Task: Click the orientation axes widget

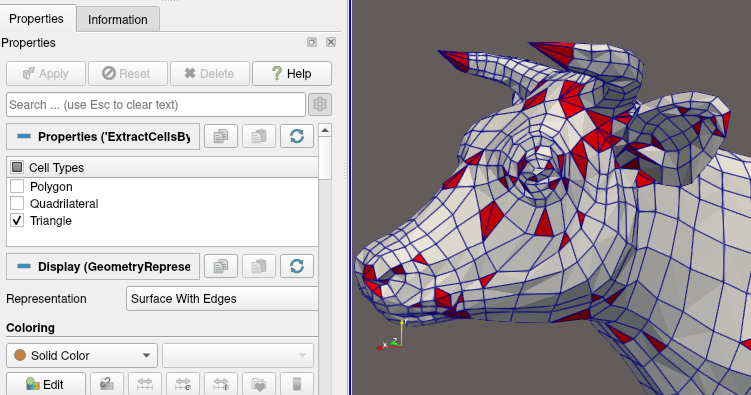Action: (393, 334)
